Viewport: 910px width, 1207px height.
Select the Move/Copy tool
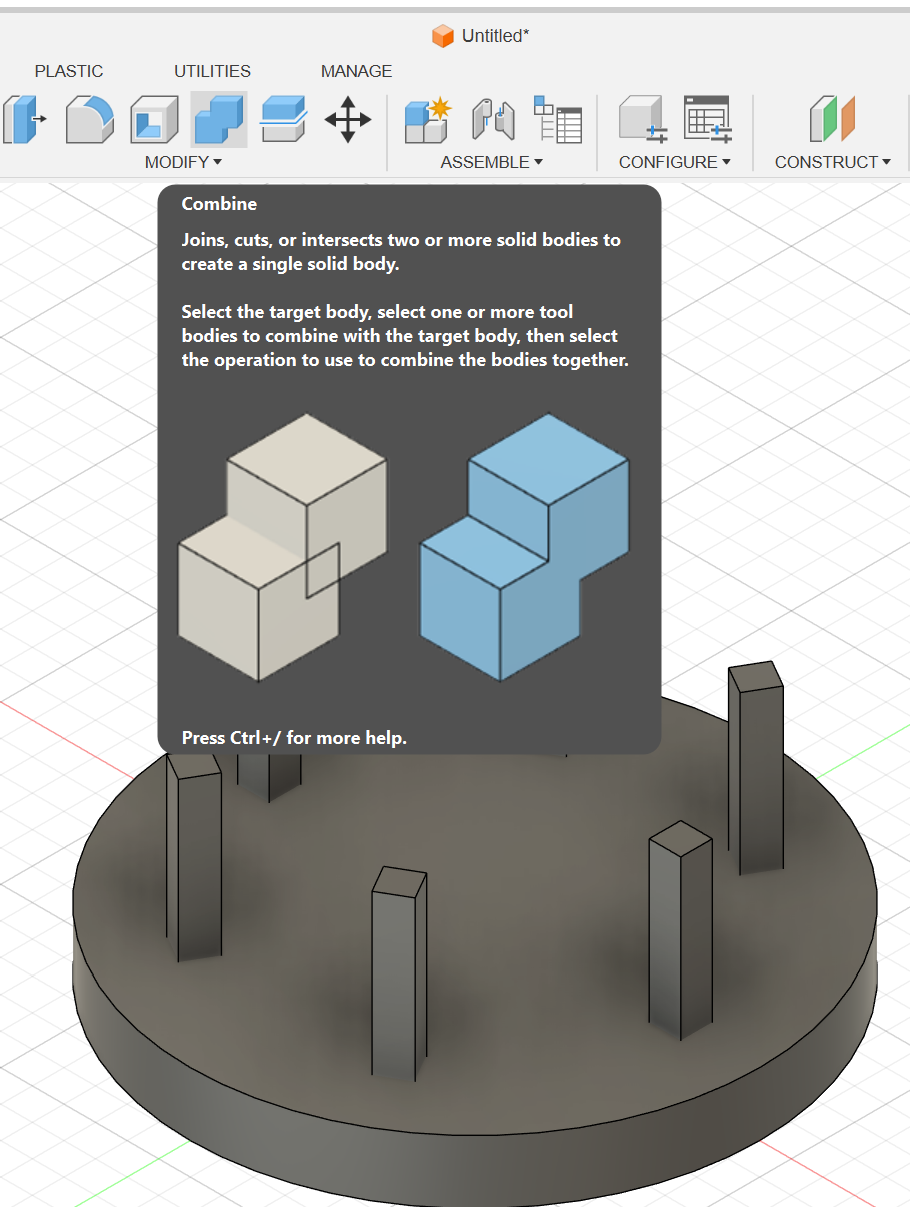pyautogui.click(x=347, y=120)
